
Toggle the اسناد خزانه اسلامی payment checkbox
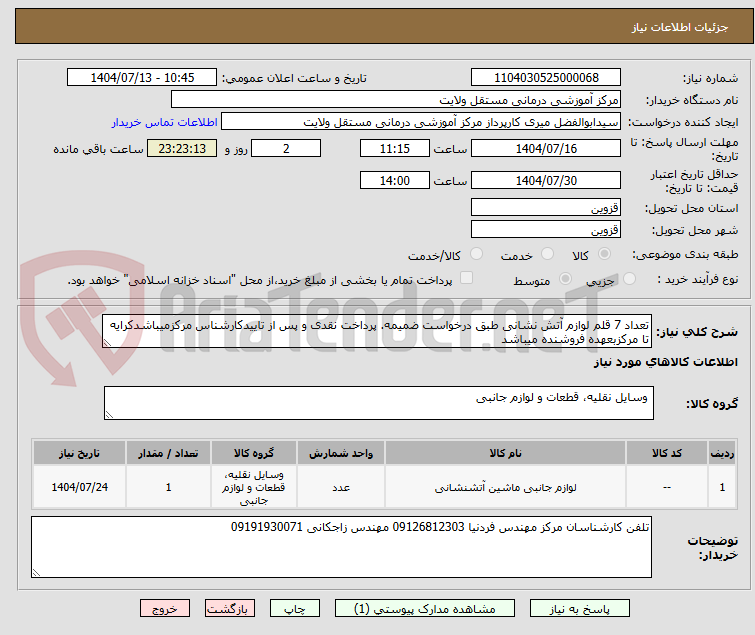(466, 278)
